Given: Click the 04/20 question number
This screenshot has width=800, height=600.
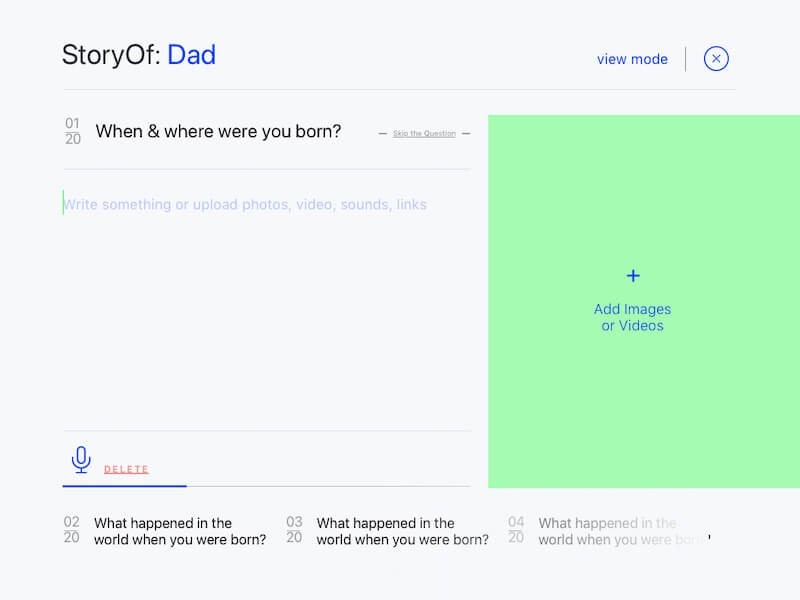Looking at the screenshot, I should click(516, 530).
